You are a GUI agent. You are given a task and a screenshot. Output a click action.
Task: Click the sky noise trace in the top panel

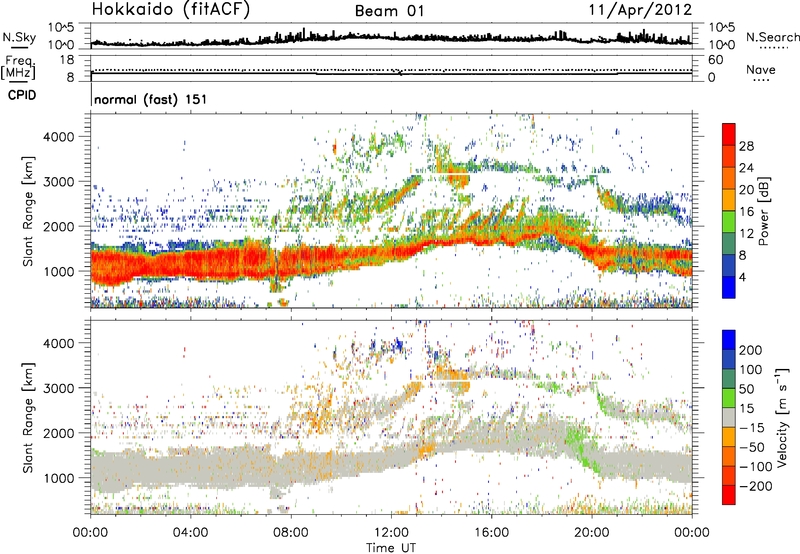click(x=391, y=39)
